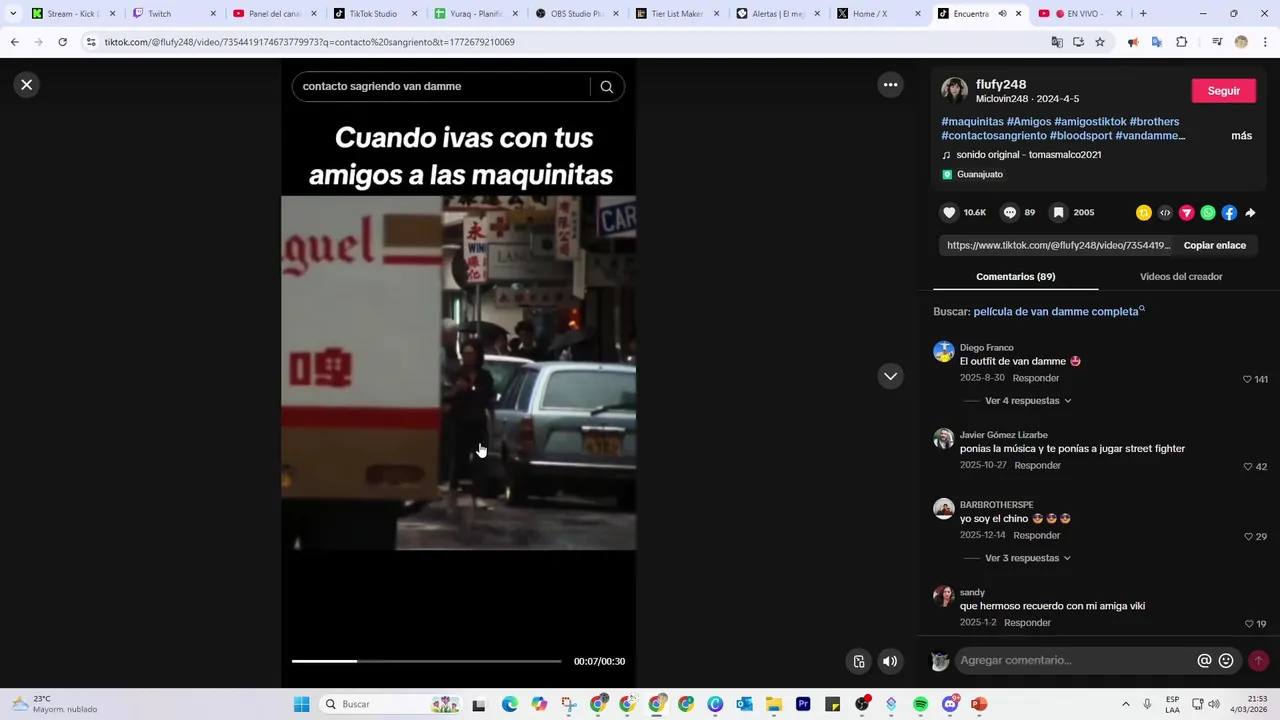Viewport: 1280px width, 720px height.
Task: Open the #contactosangriento hashtag
Action: tap(994, 136)
